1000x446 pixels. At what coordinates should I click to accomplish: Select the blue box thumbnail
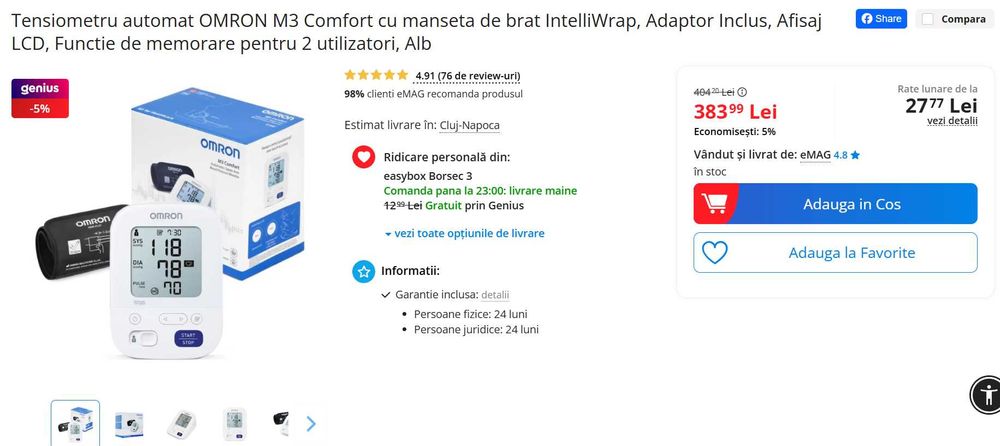[x=128, y=423]
